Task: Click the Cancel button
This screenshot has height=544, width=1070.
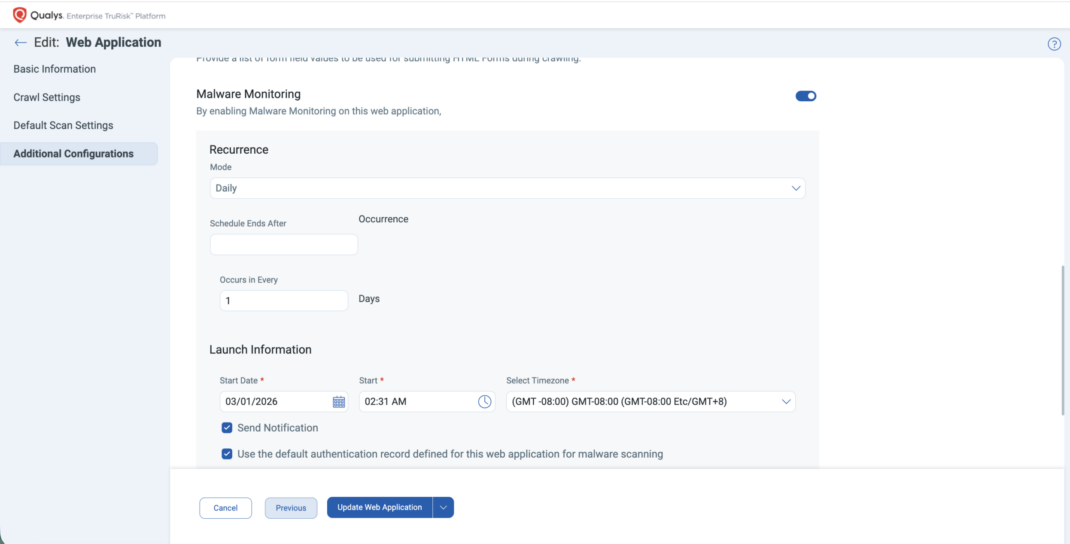Action: point(225,508)
